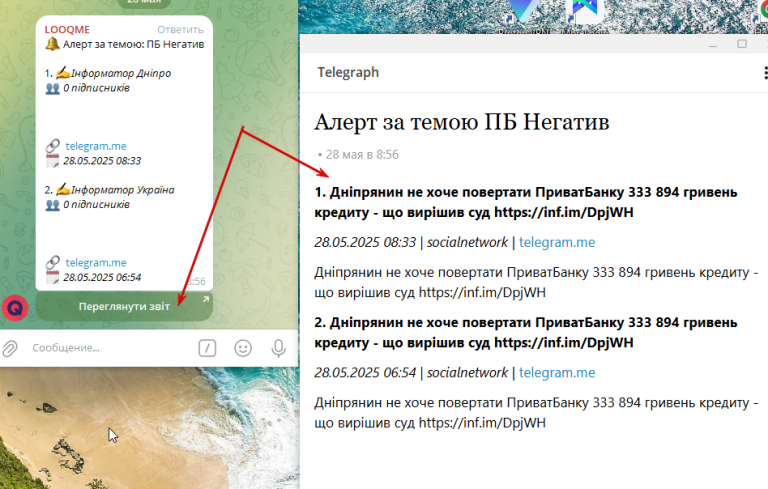
Task: Click the 8:56 message timestamp in chat
Action: tap(197, 281)
